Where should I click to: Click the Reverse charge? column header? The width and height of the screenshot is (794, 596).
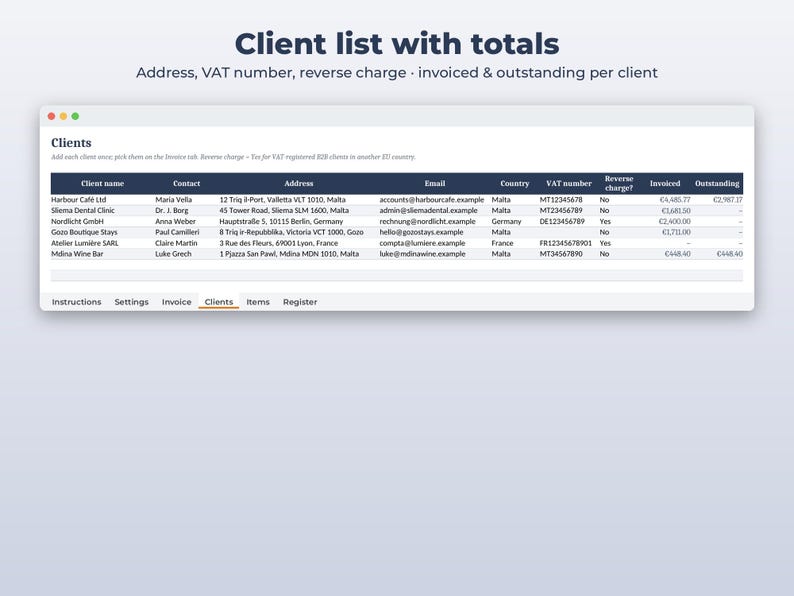pos(619,183)
